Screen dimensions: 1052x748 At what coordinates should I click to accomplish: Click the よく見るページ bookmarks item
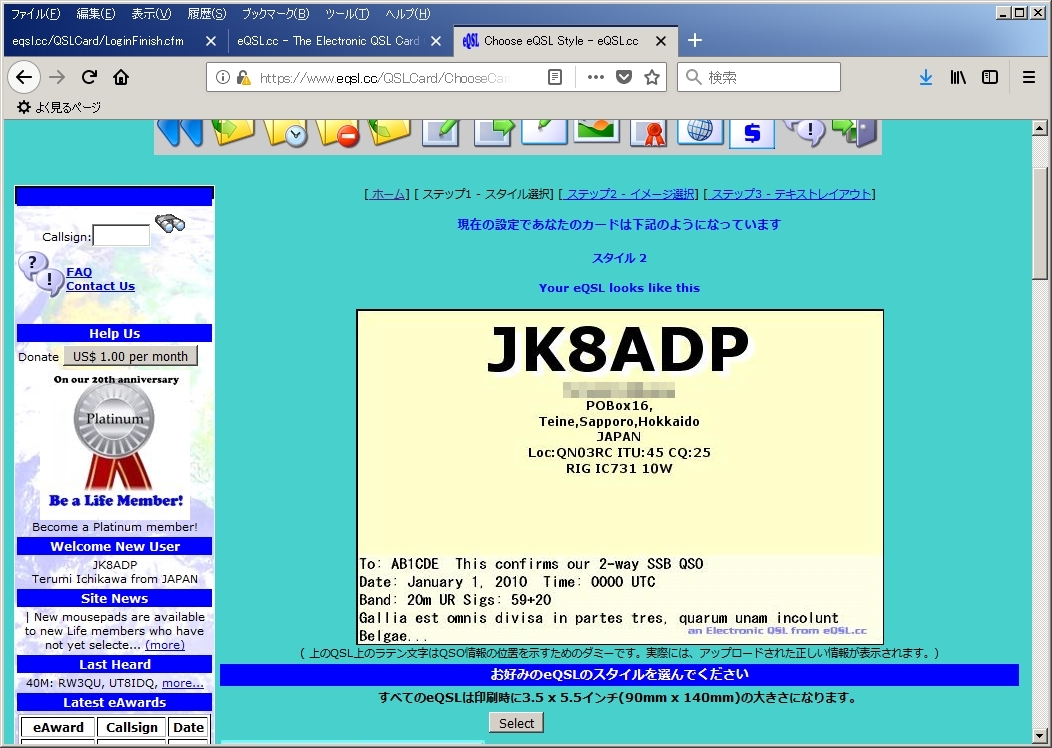(x=59, y=107)
